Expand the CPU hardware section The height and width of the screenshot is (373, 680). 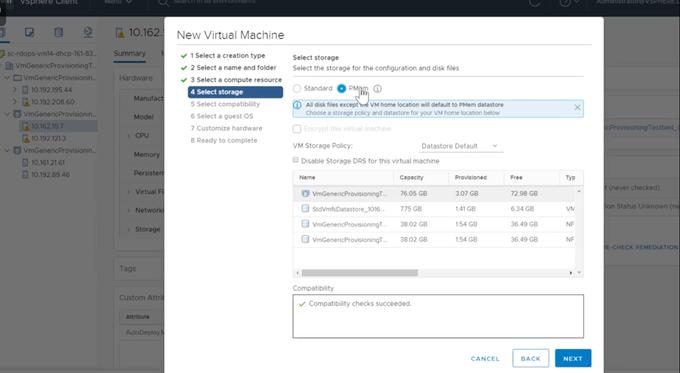pyautogui.click(x=129, y=136)
